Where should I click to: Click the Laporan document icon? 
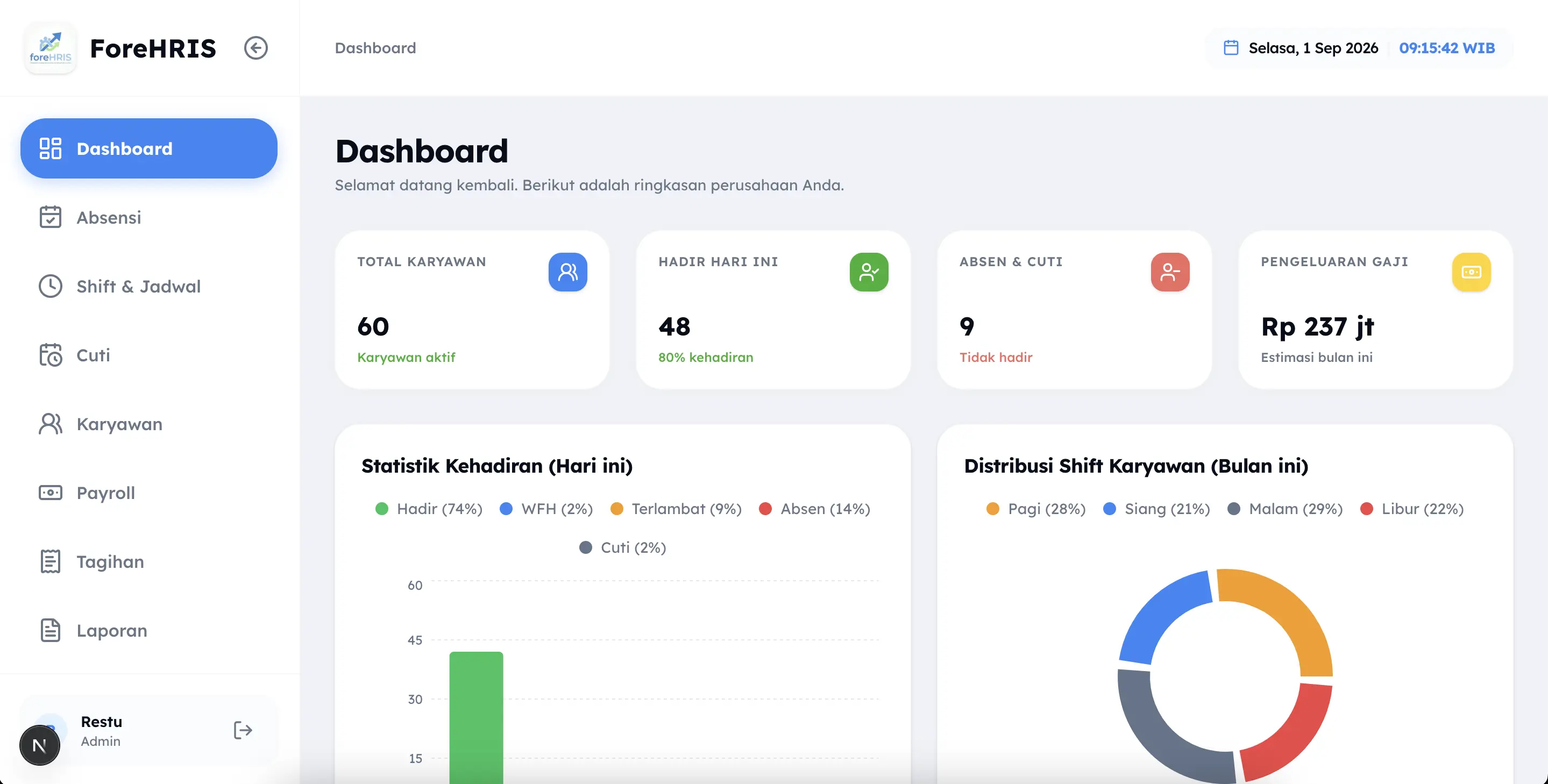51,630
